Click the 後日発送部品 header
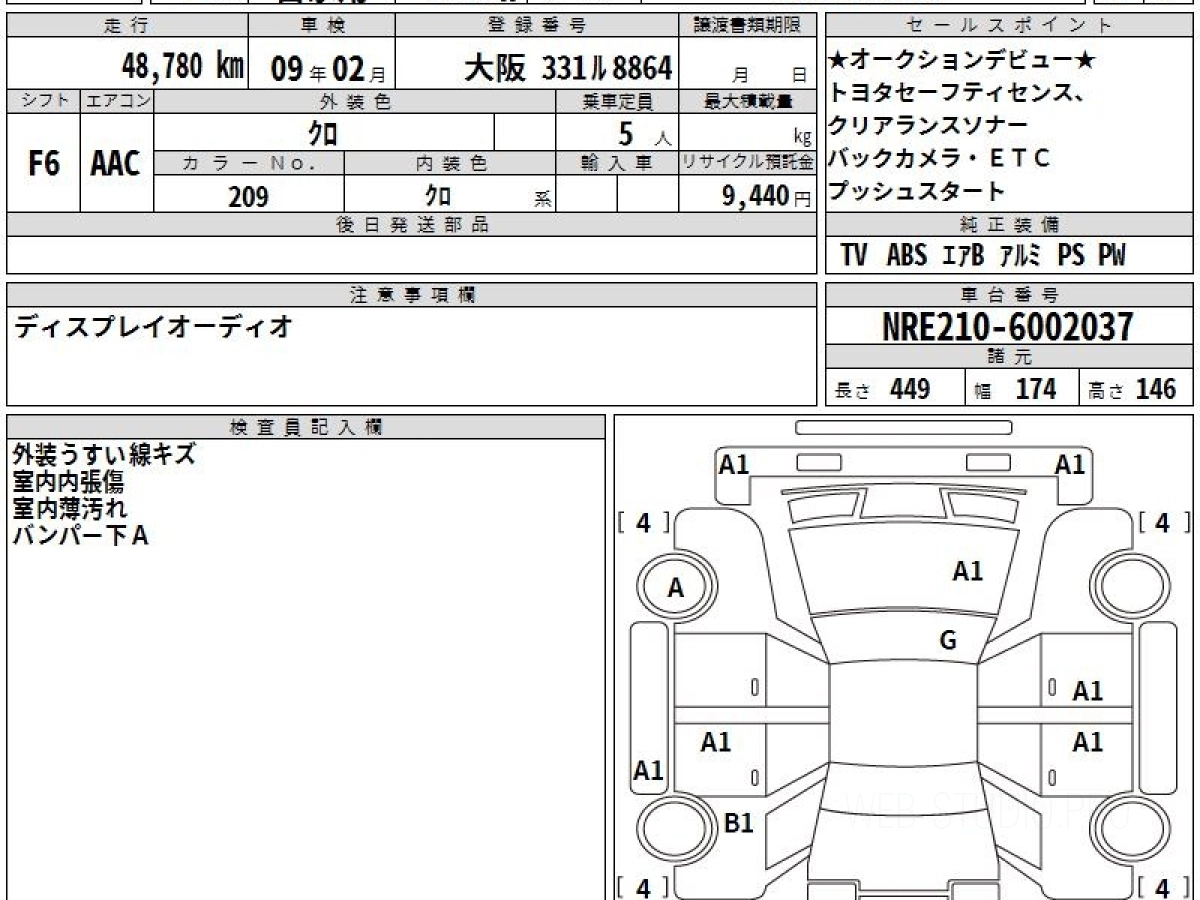 coord(411,225)
